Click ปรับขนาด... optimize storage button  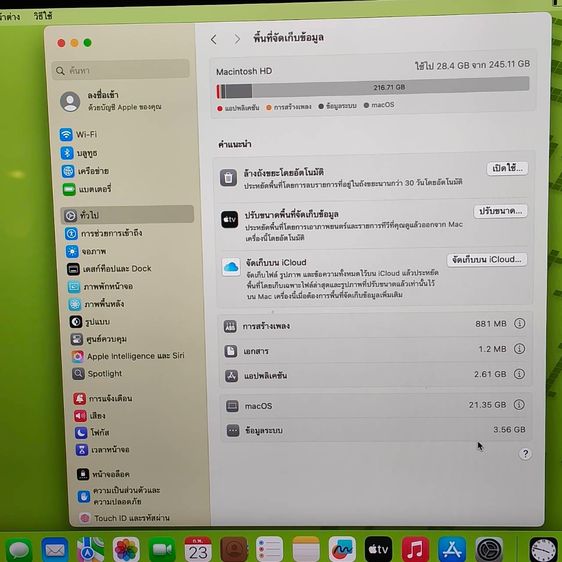tap(501, 211)
